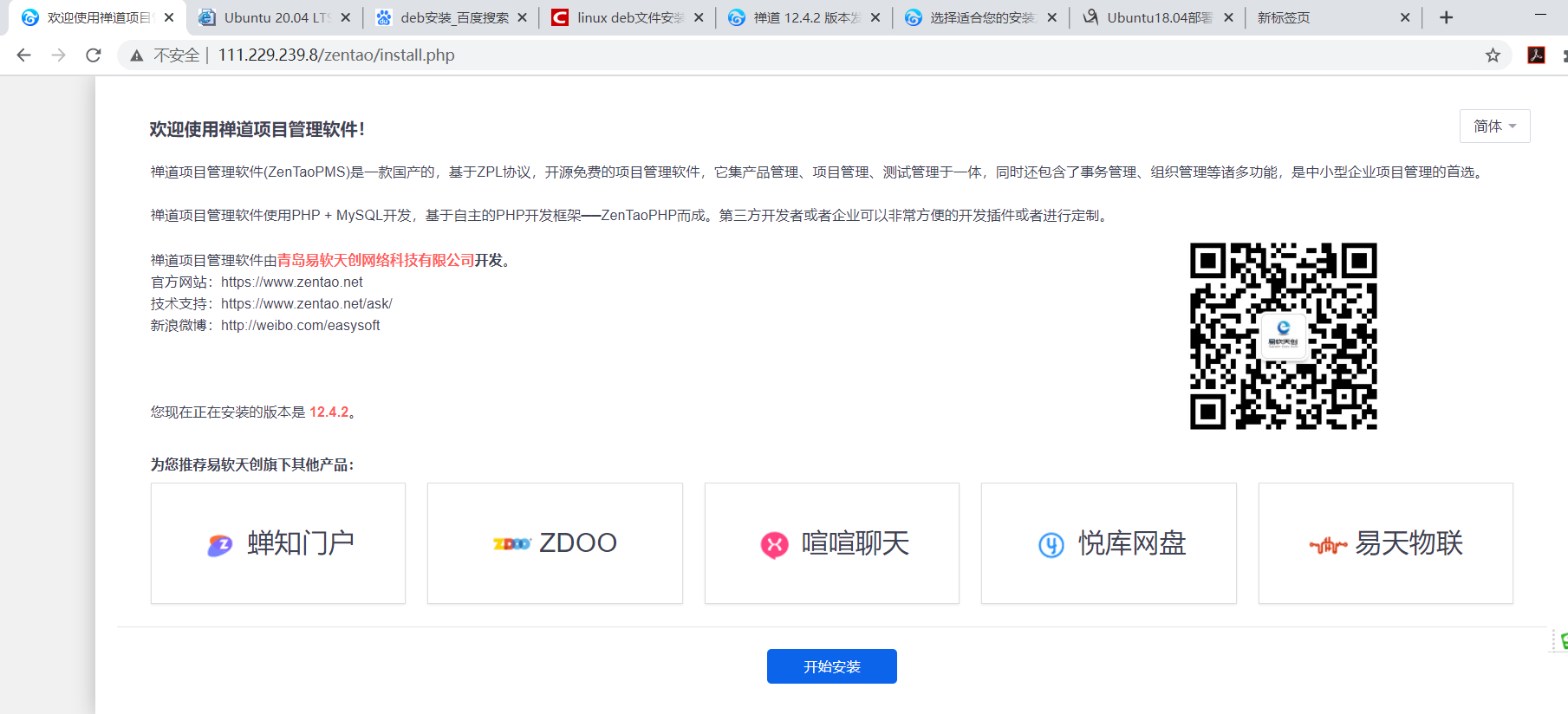Open the 喧喧聊天 product card
The height and width of the screenshot is (714, 1568).
pyautogui.click(x=832, y=543)
